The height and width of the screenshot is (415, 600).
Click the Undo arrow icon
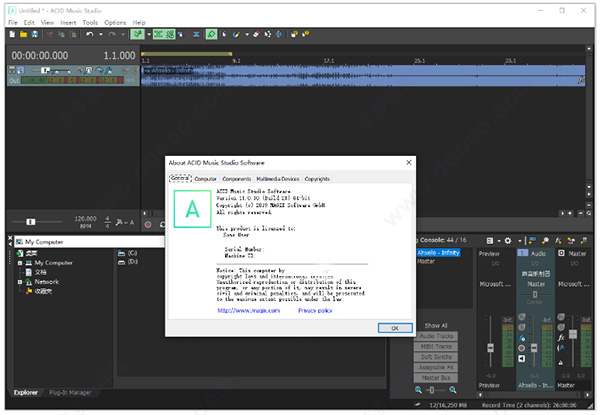(x=90, y=34)
